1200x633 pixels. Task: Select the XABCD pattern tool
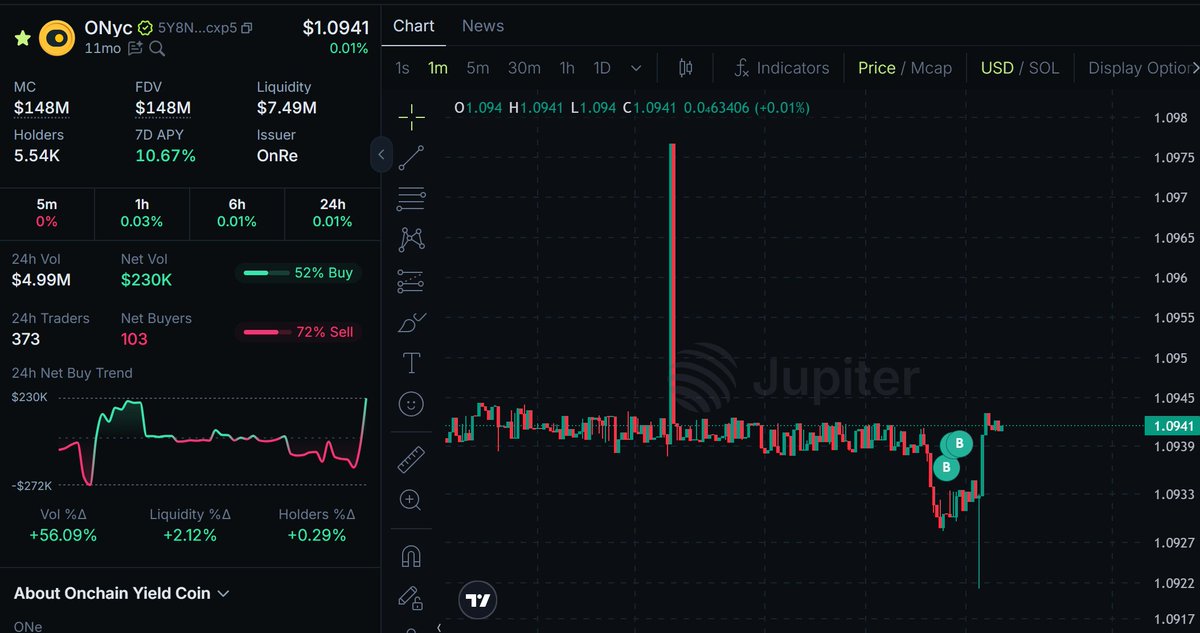tap(411, 239)
